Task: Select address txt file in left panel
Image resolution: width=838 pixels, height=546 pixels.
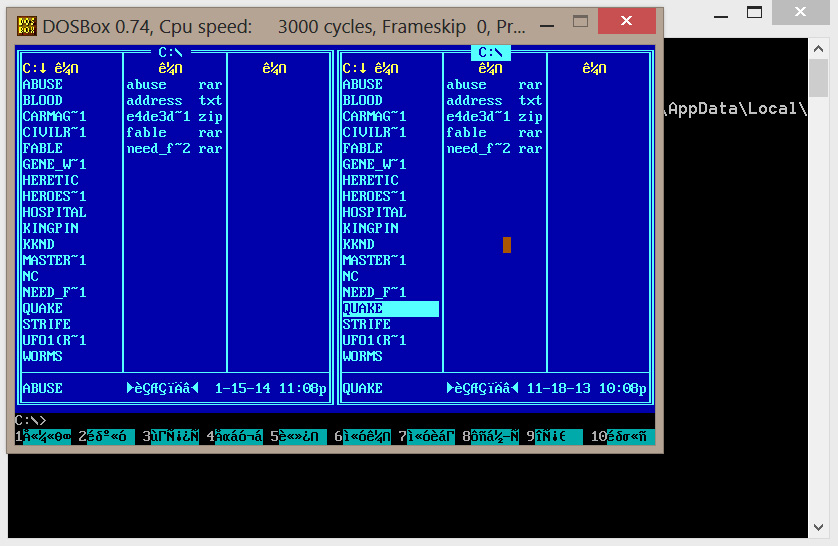Action: [x=174, y=100]
